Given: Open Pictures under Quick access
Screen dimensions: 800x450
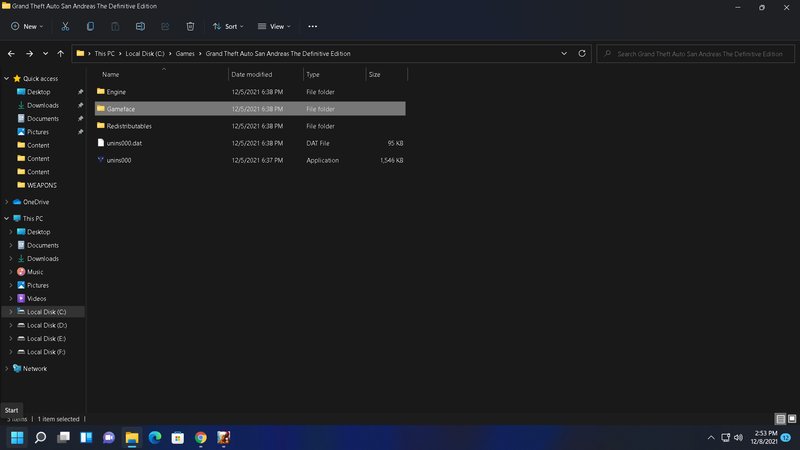Looking at the screenshot, I should [x=38, y=132].
